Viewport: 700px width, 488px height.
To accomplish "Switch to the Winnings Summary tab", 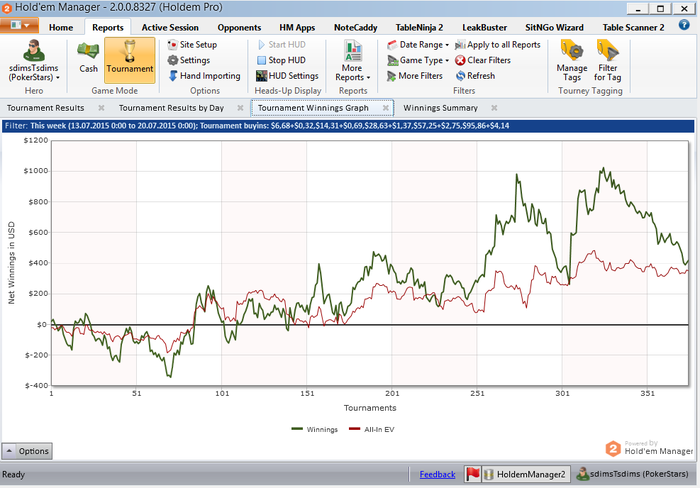I will click(x=440, y=108).
